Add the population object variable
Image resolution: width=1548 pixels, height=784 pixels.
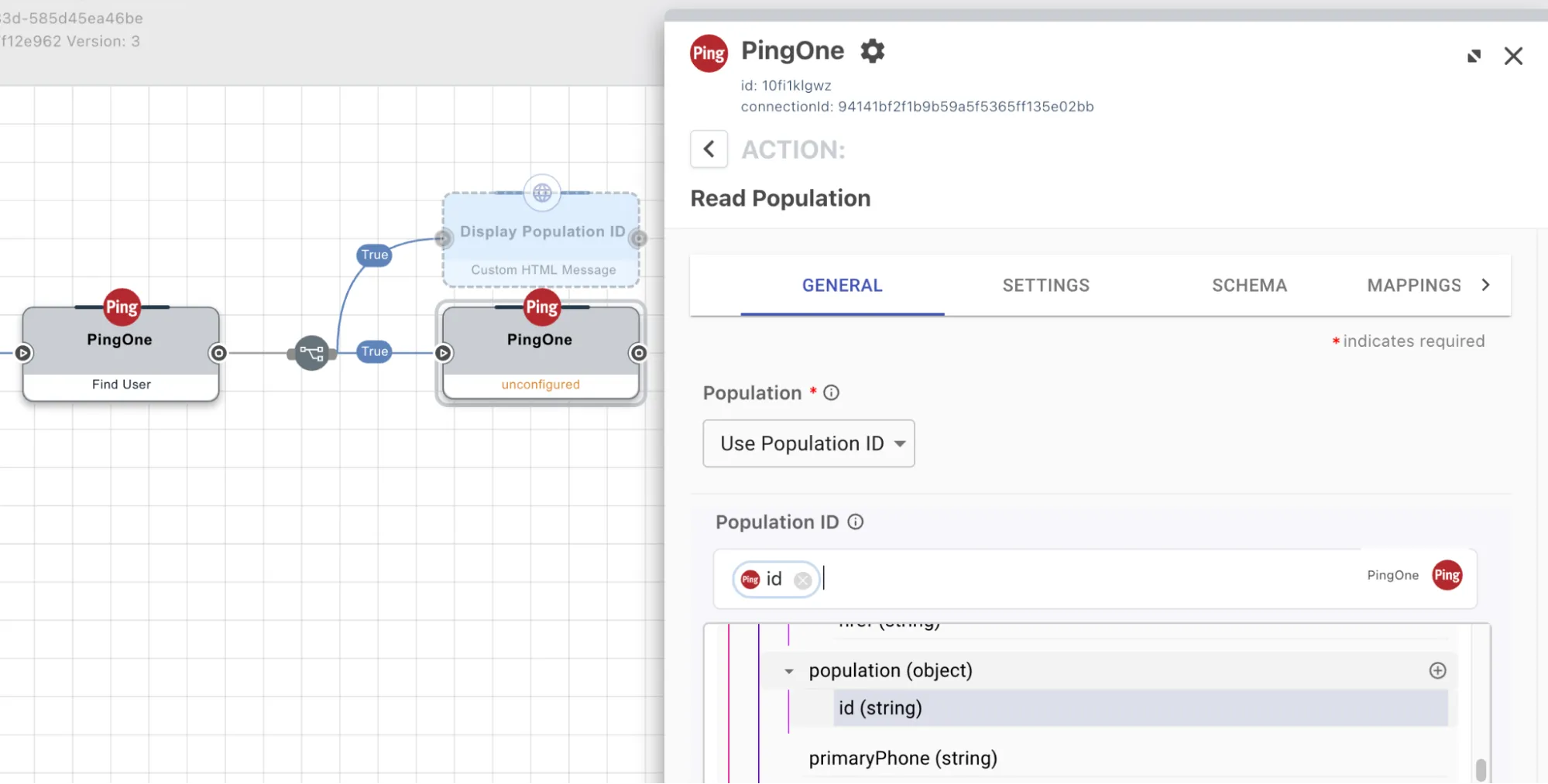pos(1437,670)
